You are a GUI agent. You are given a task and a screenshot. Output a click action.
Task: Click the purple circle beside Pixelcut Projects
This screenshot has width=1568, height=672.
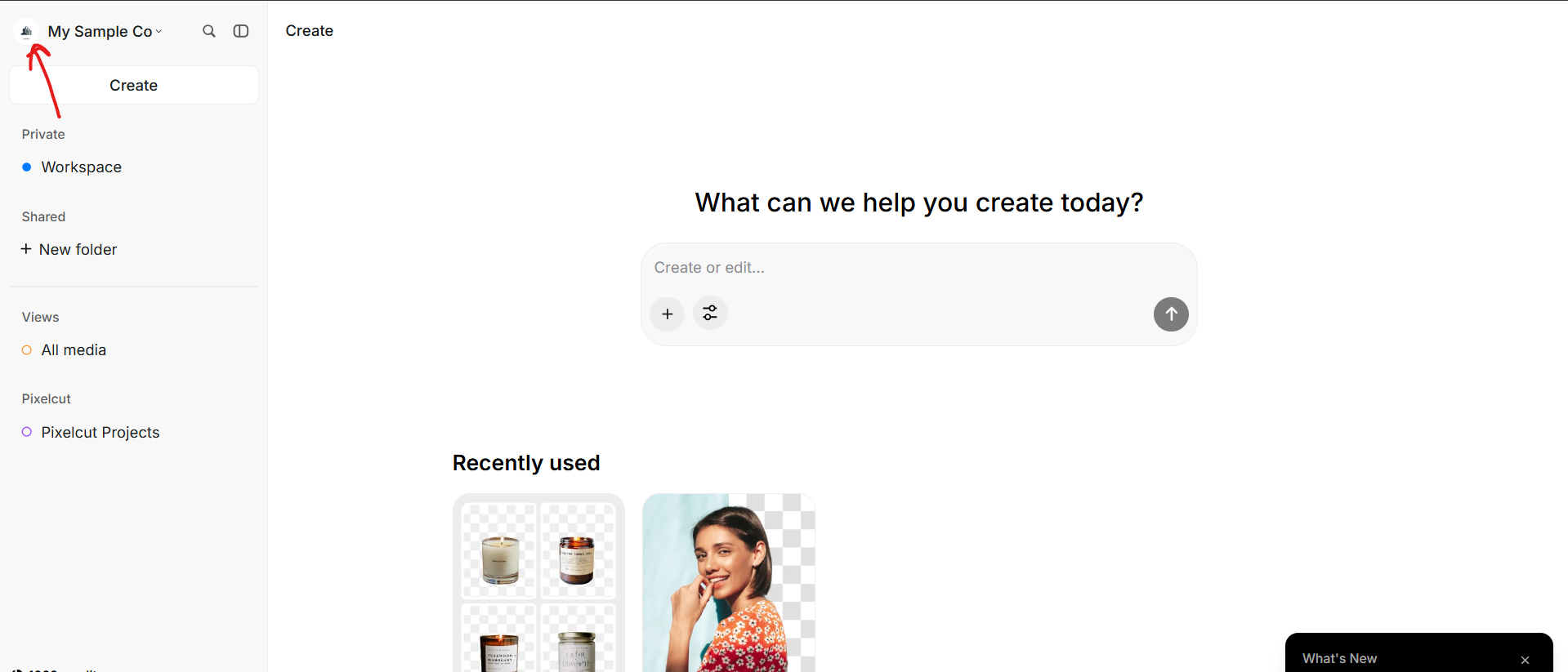pos(27,432)
